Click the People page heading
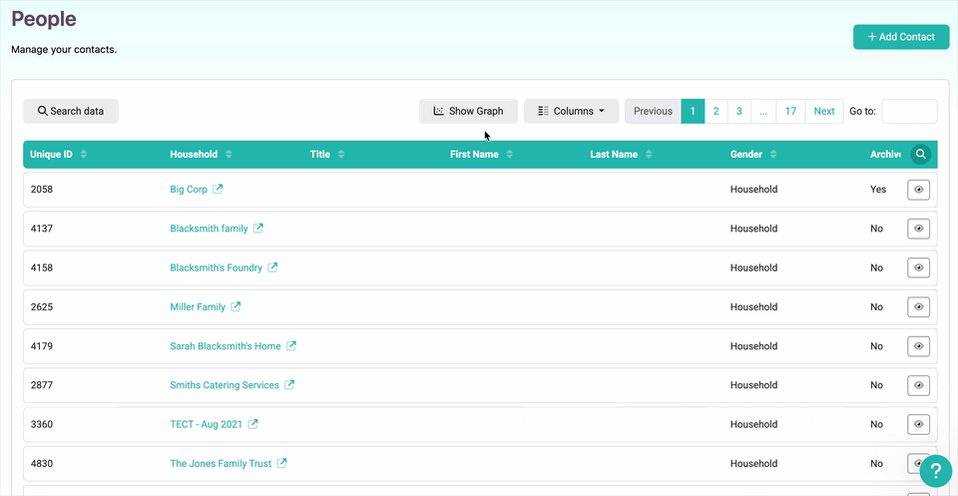958x496 pixels. click(x=44, y=19)
